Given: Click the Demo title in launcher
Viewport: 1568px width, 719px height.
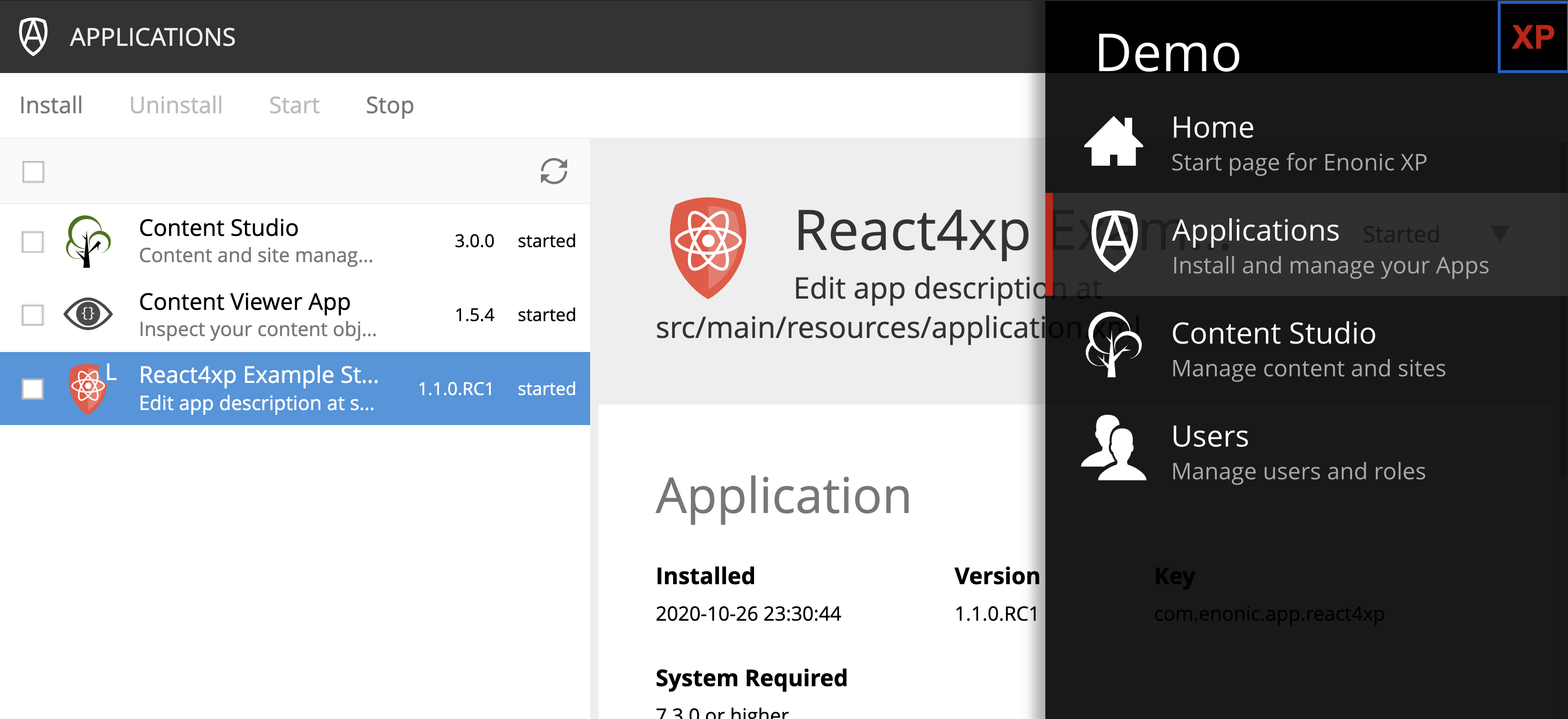Looking at the screenshot, I should 1168,53.
